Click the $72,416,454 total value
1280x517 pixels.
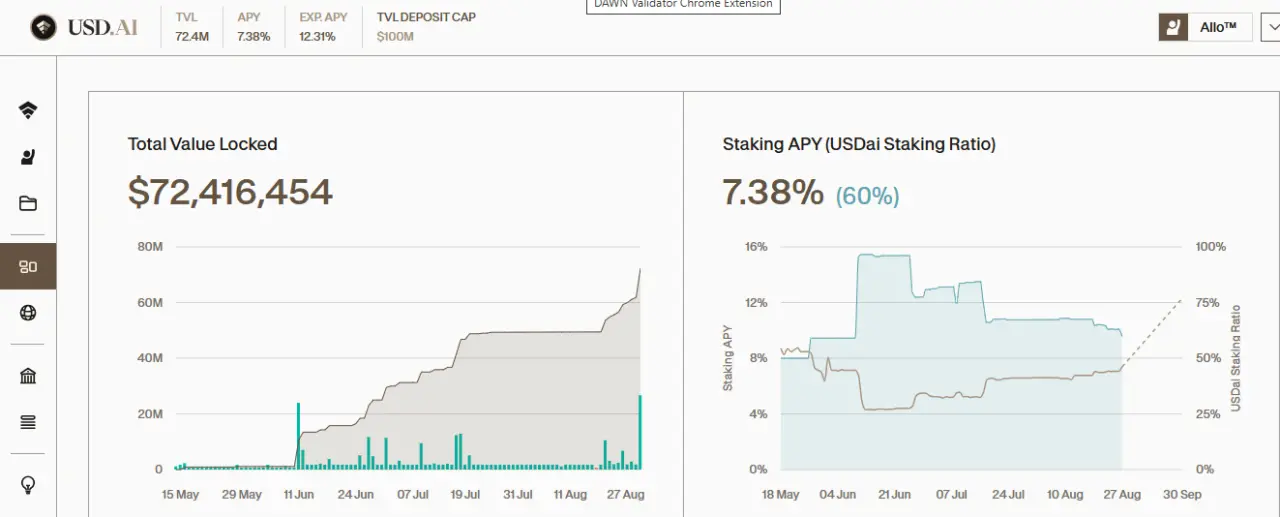230,192
